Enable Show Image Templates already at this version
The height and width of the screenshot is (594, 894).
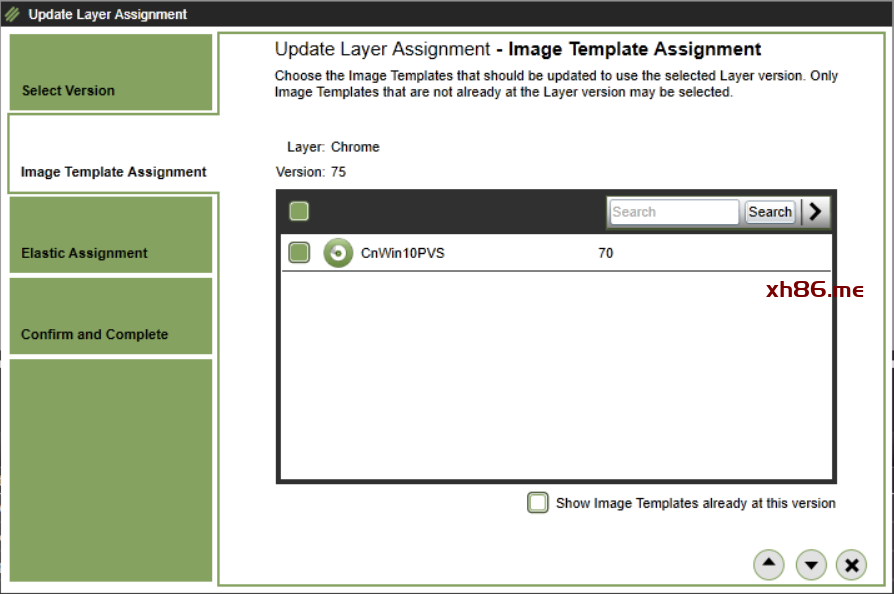tap(538, 503)
